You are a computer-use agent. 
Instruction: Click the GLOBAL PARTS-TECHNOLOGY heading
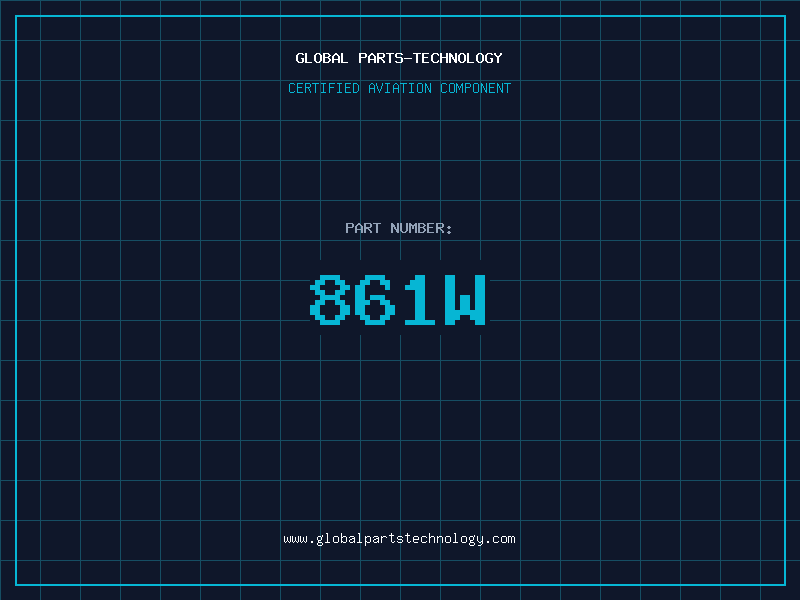(399, 58)
